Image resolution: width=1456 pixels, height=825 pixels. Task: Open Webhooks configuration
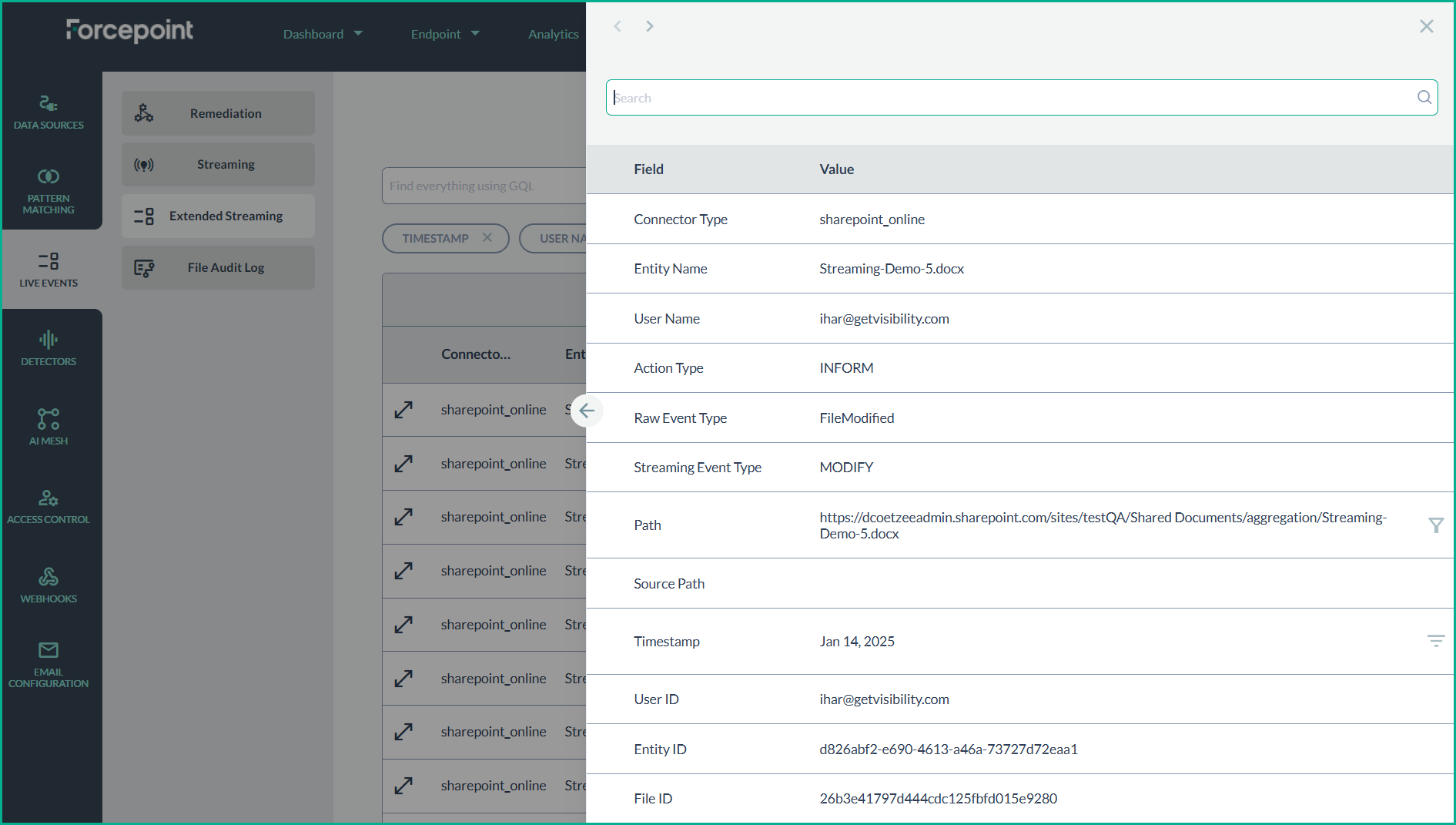tap(49, 585)
